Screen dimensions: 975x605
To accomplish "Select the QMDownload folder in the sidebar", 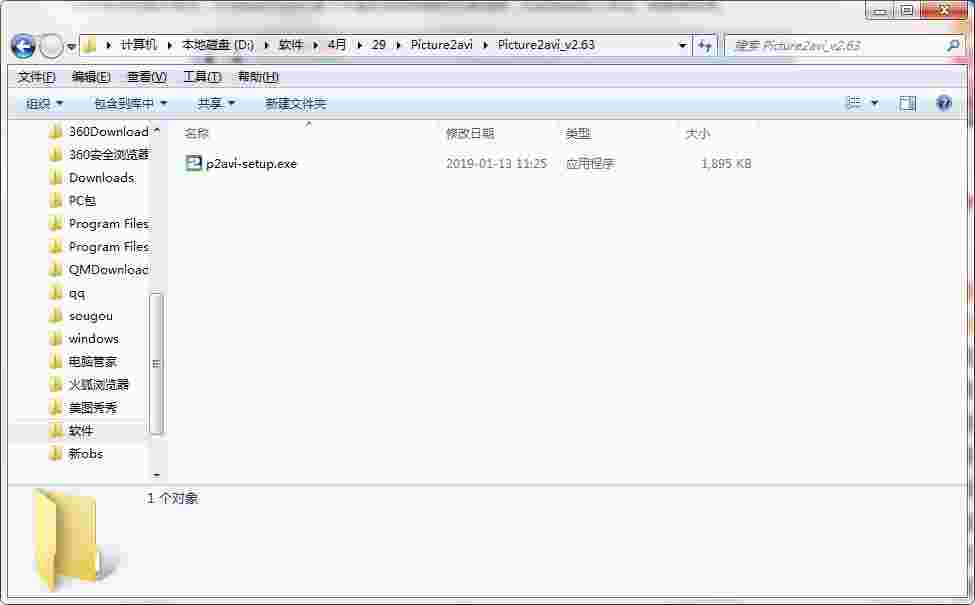I will (109, 269).
